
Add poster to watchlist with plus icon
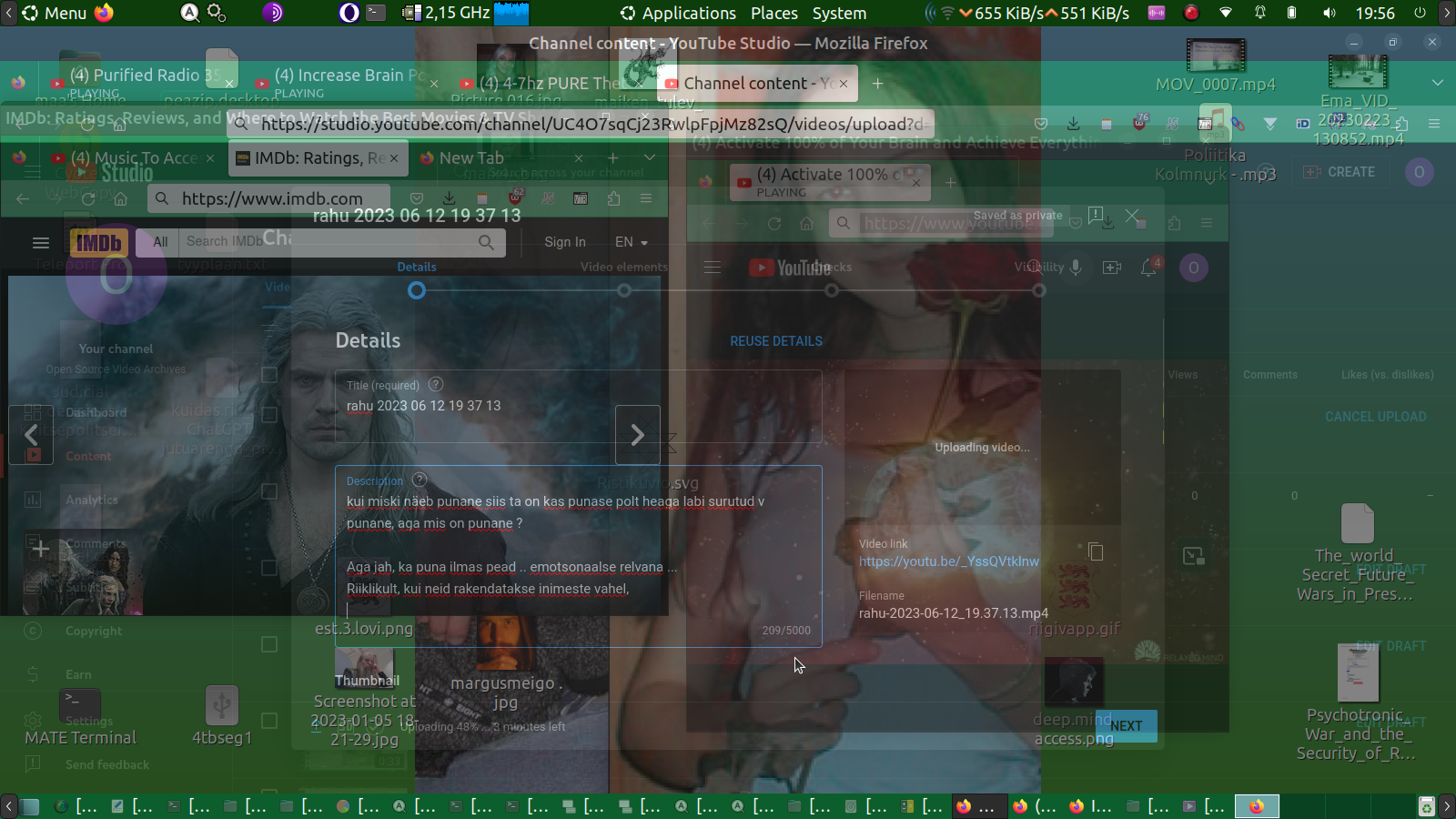click(x=40, y=548)
